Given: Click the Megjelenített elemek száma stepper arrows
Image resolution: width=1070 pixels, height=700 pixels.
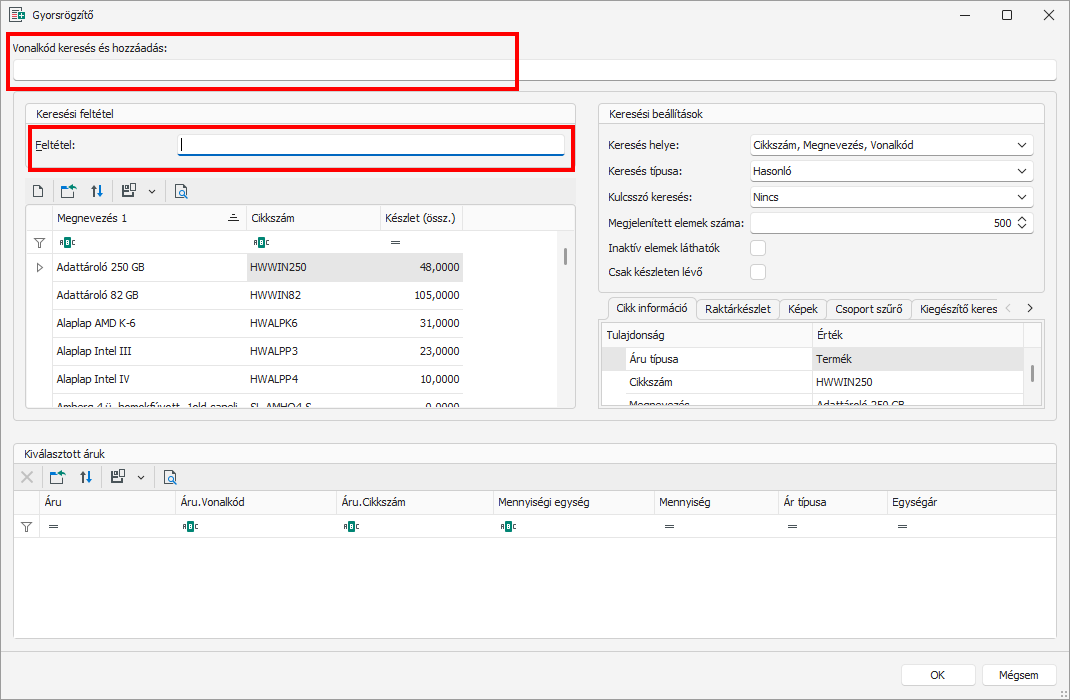Looking at the screenshot, I should (1022, 223).
